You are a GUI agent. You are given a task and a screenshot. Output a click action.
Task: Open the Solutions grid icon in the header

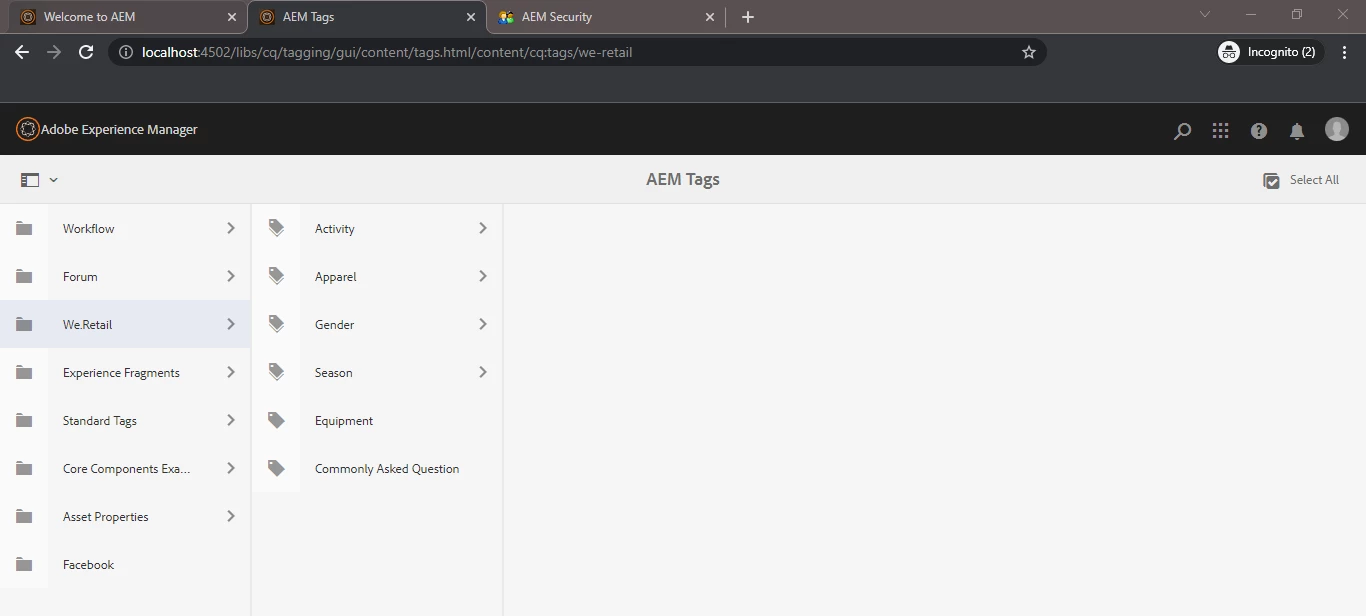(x=1220, y=130)
